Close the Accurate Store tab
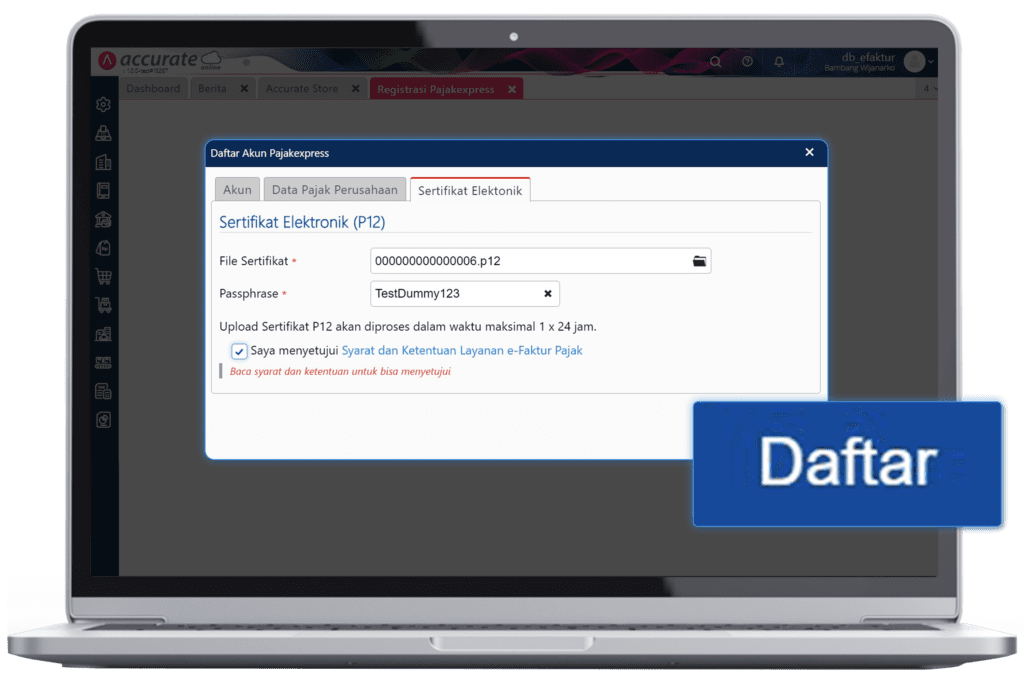 [x=356, y=88]
